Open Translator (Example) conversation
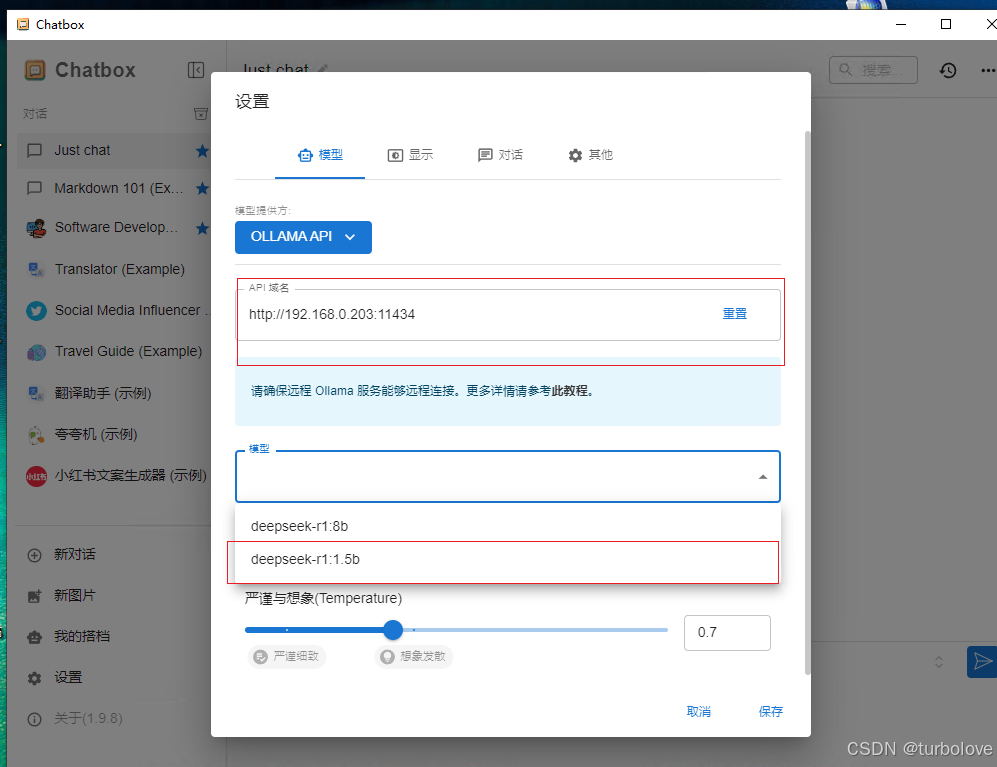This screenshot has height=767, width=997. point(113,269)
